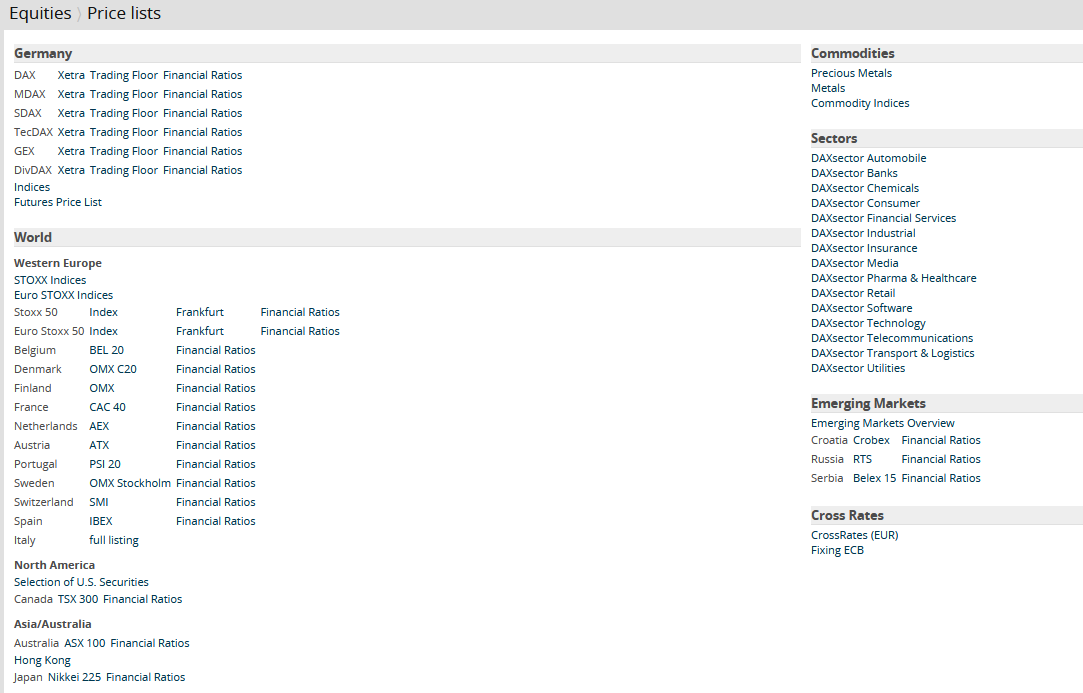Viewport: 1083px width, 693px height.
Task: Open Euro STOXX Indices link
Action: click(63, 295)
